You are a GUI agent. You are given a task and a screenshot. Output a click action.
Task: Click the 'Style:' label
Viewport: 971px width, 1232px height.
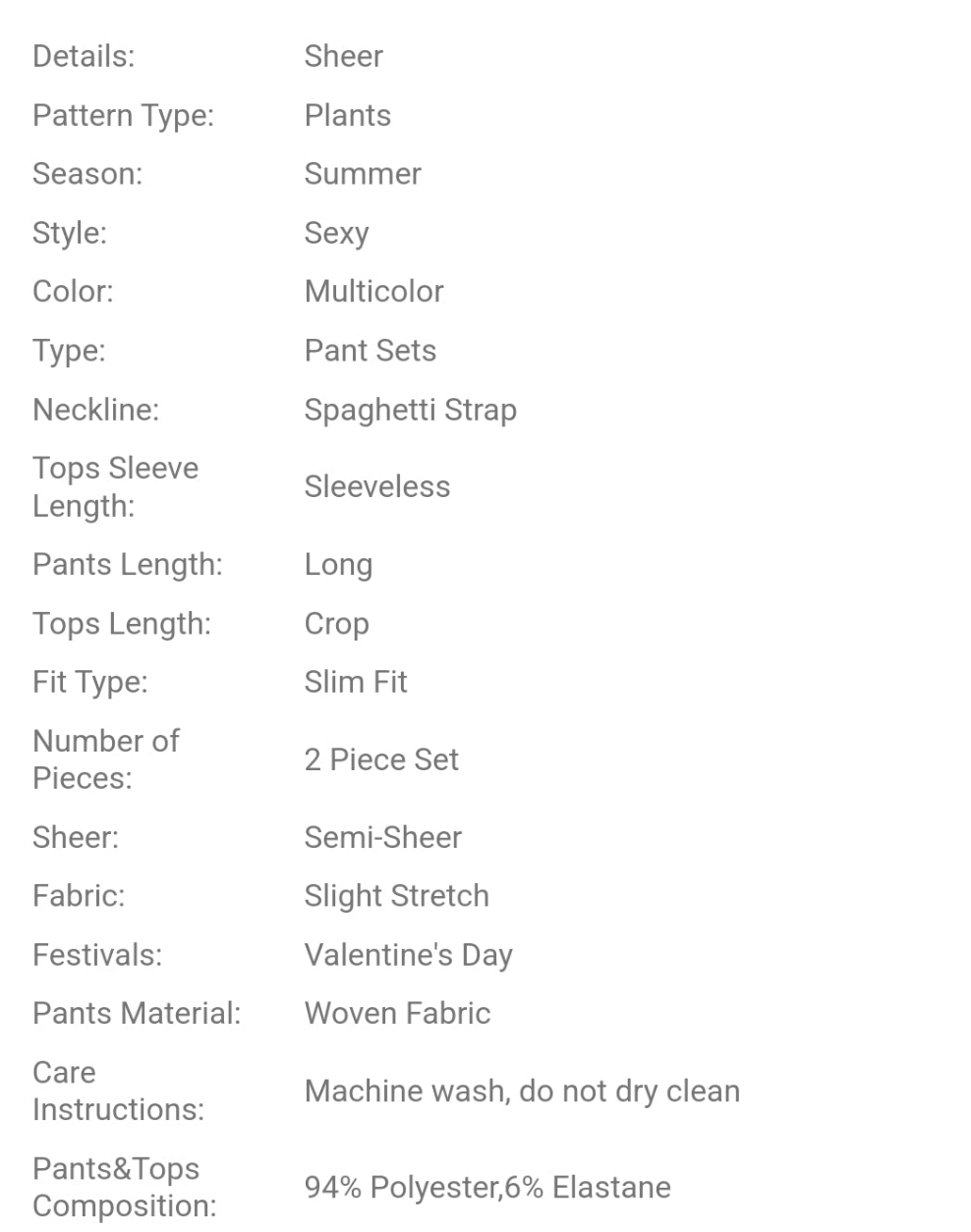point(70,233)
